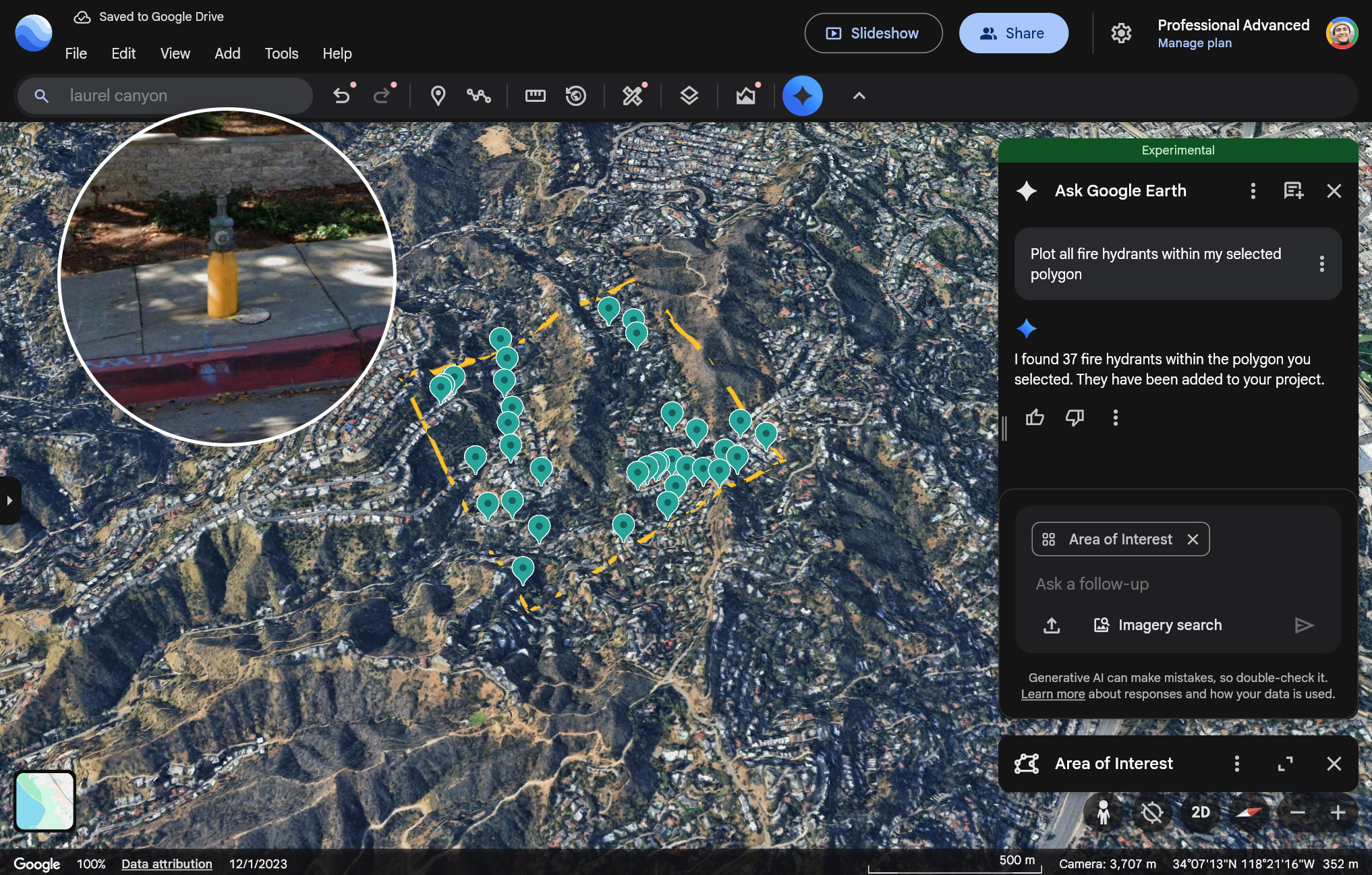Open the Tools menu

pos(281,53)
